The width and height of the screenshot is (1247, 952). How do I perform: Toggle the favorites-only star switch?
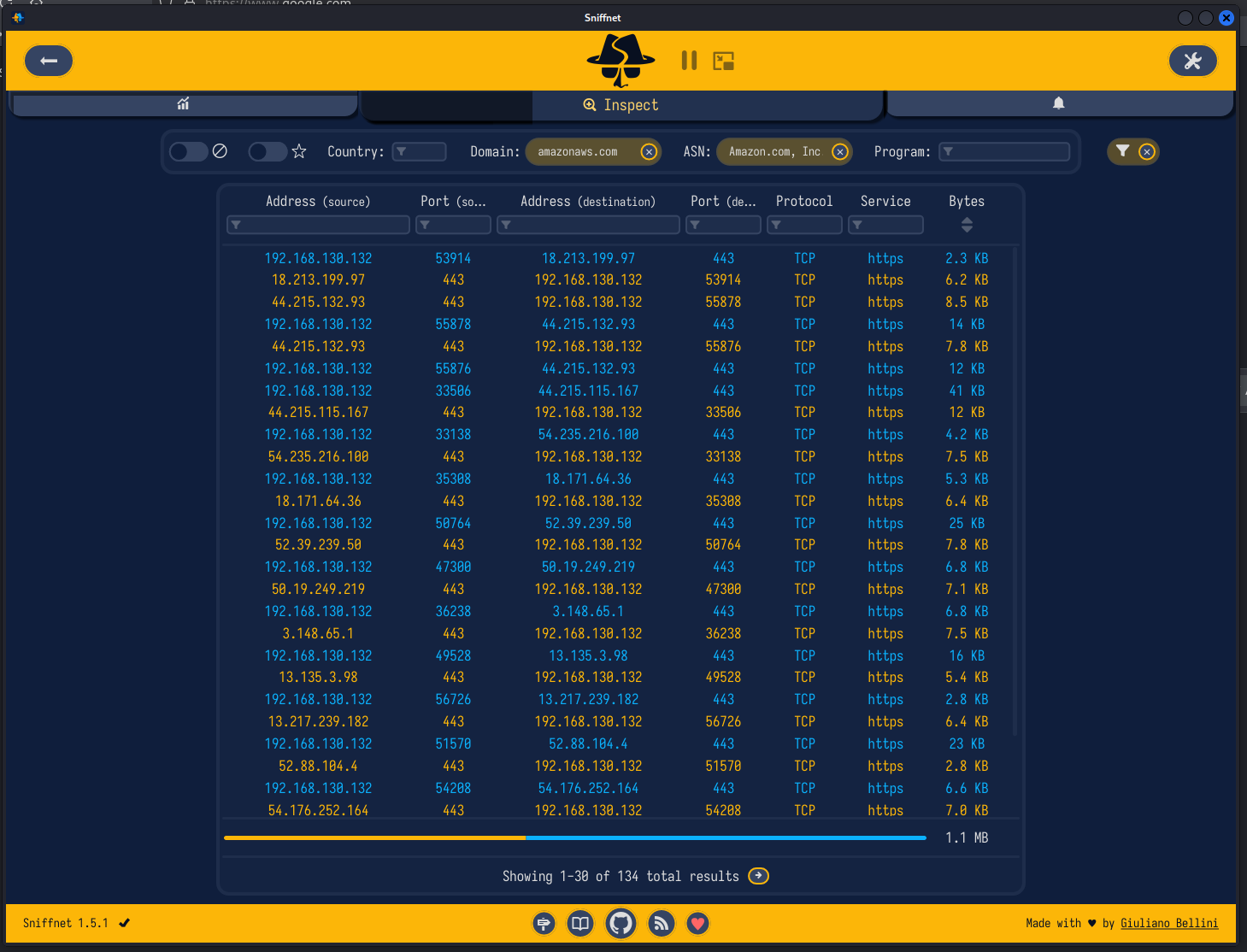pyautogui.click(x=268, y=151)
